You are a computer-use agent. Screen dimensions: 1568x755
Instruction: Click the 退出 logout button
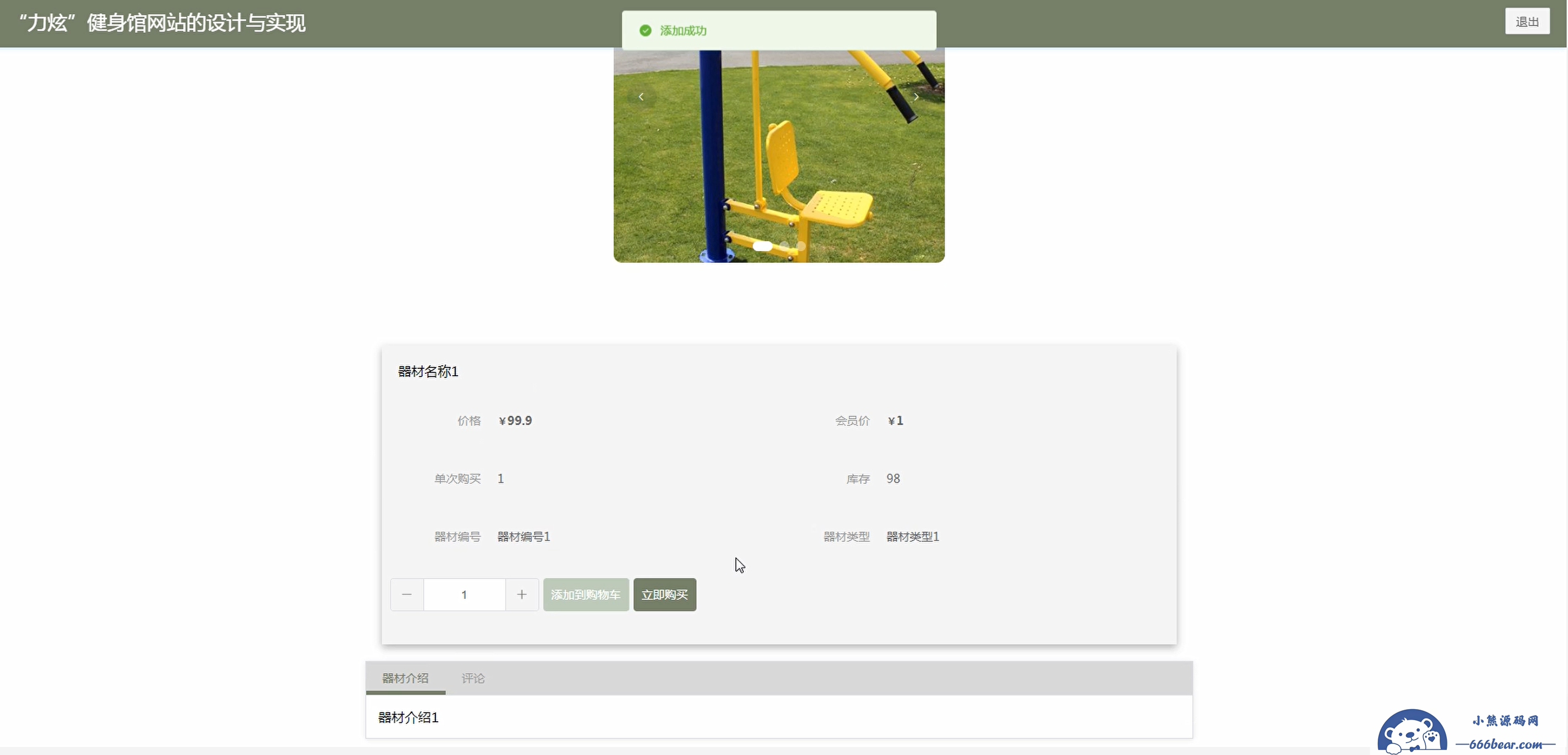click(x=1527, y=22)
